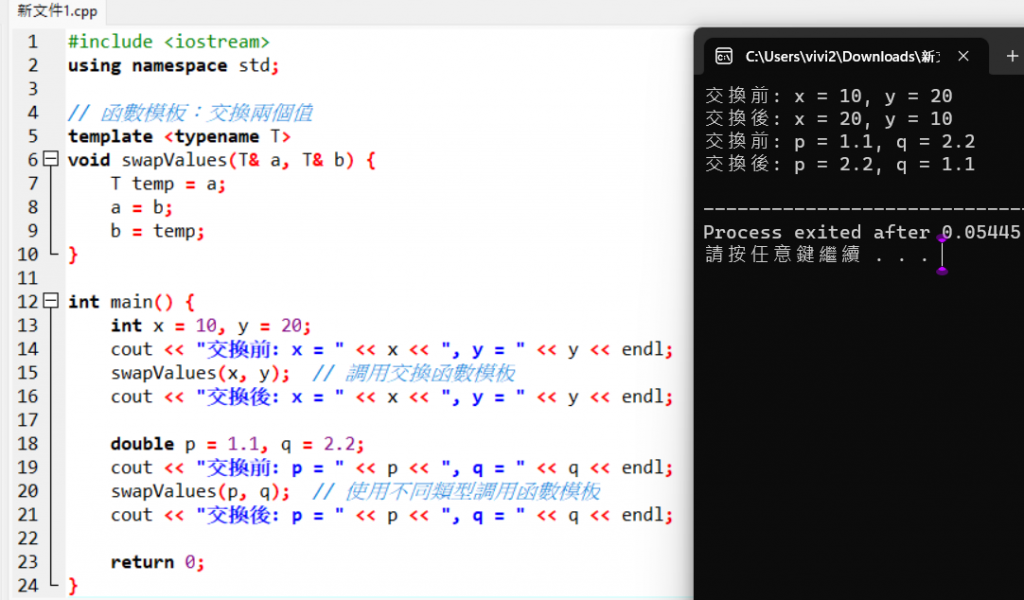Screen dimensions: 1024x600
Task: Click the '#include <iostream>' line
Action: coord(168,42)
